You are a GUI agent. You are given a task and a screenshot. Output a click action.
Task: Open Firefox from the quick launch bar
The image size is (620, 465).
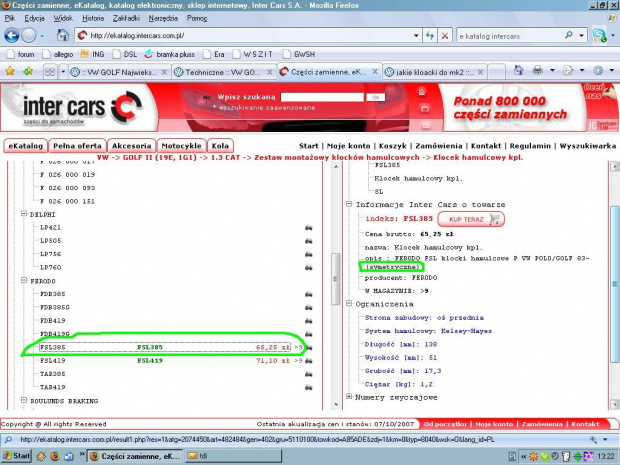tap(55, 456)
